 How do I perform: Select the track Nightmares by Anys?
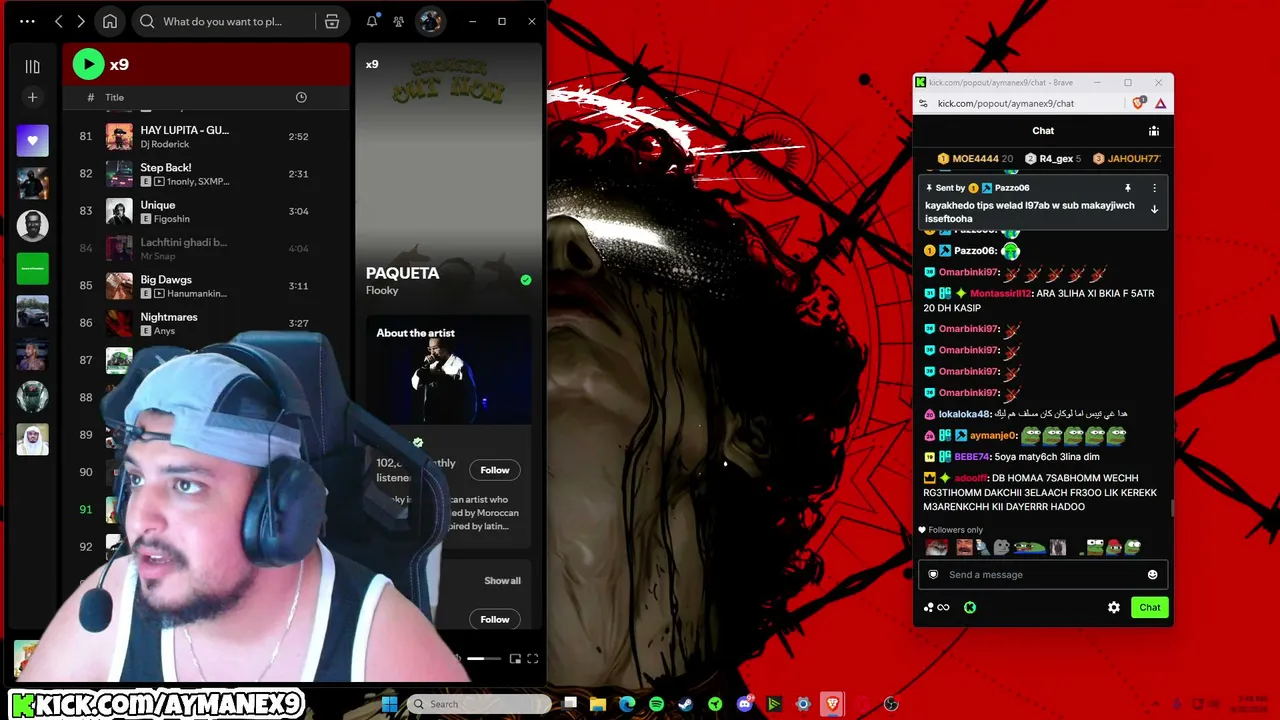point(206,323)
